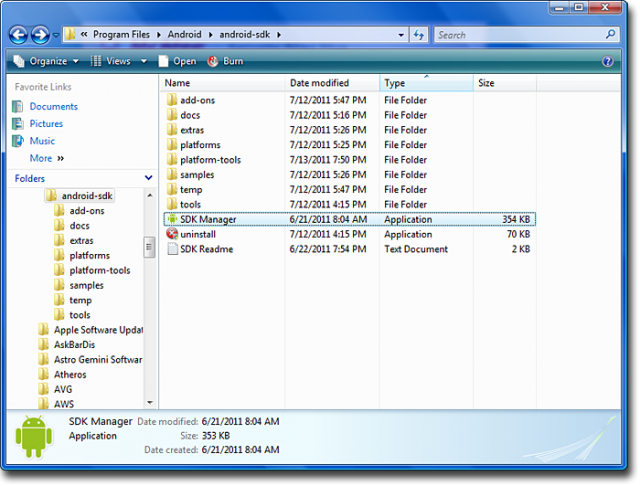Click the refresh icon beside address bar
Image resolution: width=640 pixels, height=486 pixels.
tap(419, 35)
